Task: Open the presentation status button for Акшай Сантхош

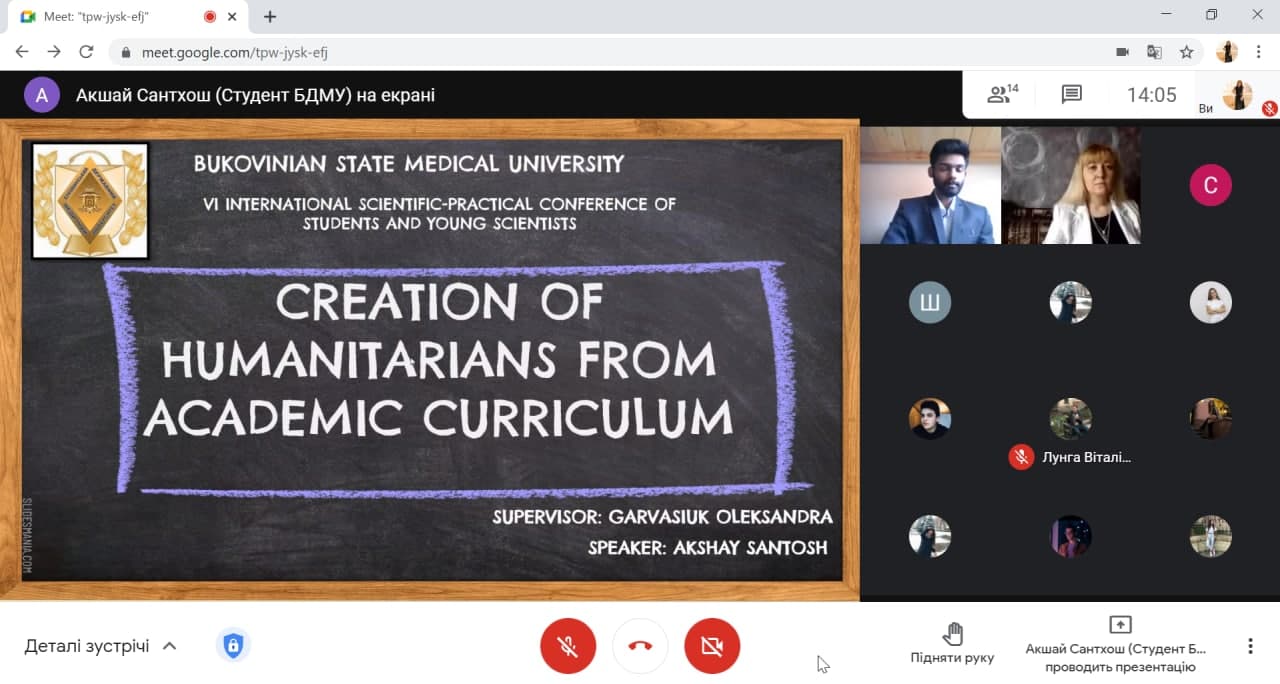Action: [x=1120, y=644]
